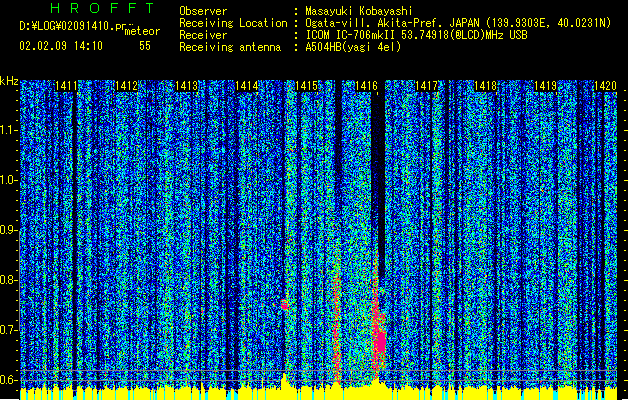The height and width of the screenshot is (400, 629).
Task: Click the 1412 time marker
Action: click(x=126, y=85)
